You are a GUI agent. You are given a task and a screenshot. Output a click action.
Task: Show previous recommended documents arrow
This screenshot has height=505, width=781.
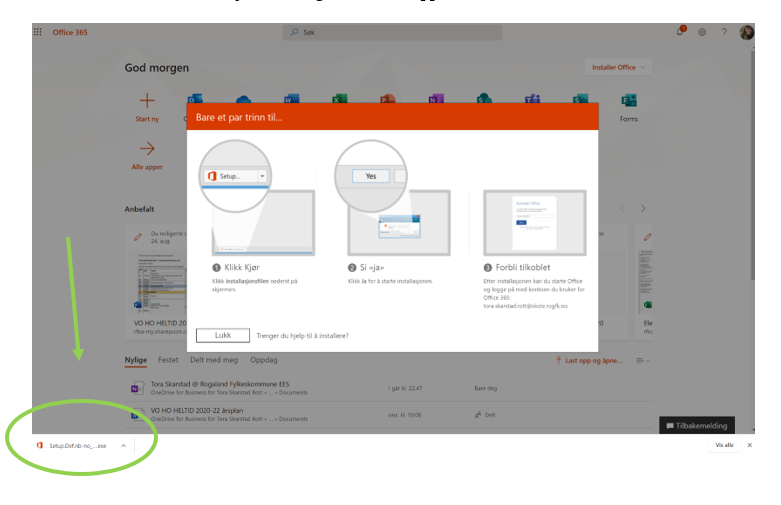(622, 208)
